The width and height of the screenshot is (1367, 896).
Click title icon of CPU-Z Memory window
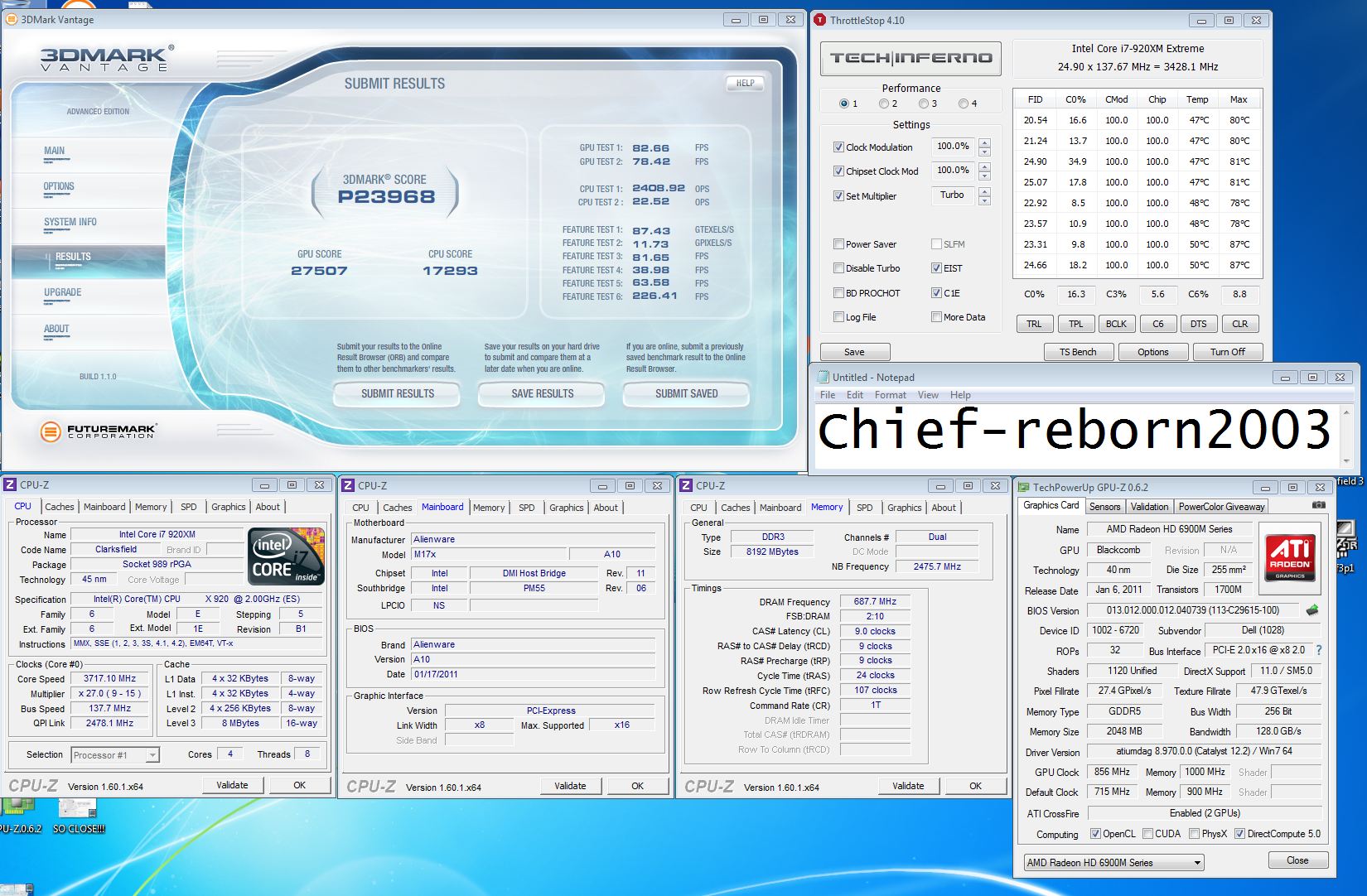pos(686,485)
